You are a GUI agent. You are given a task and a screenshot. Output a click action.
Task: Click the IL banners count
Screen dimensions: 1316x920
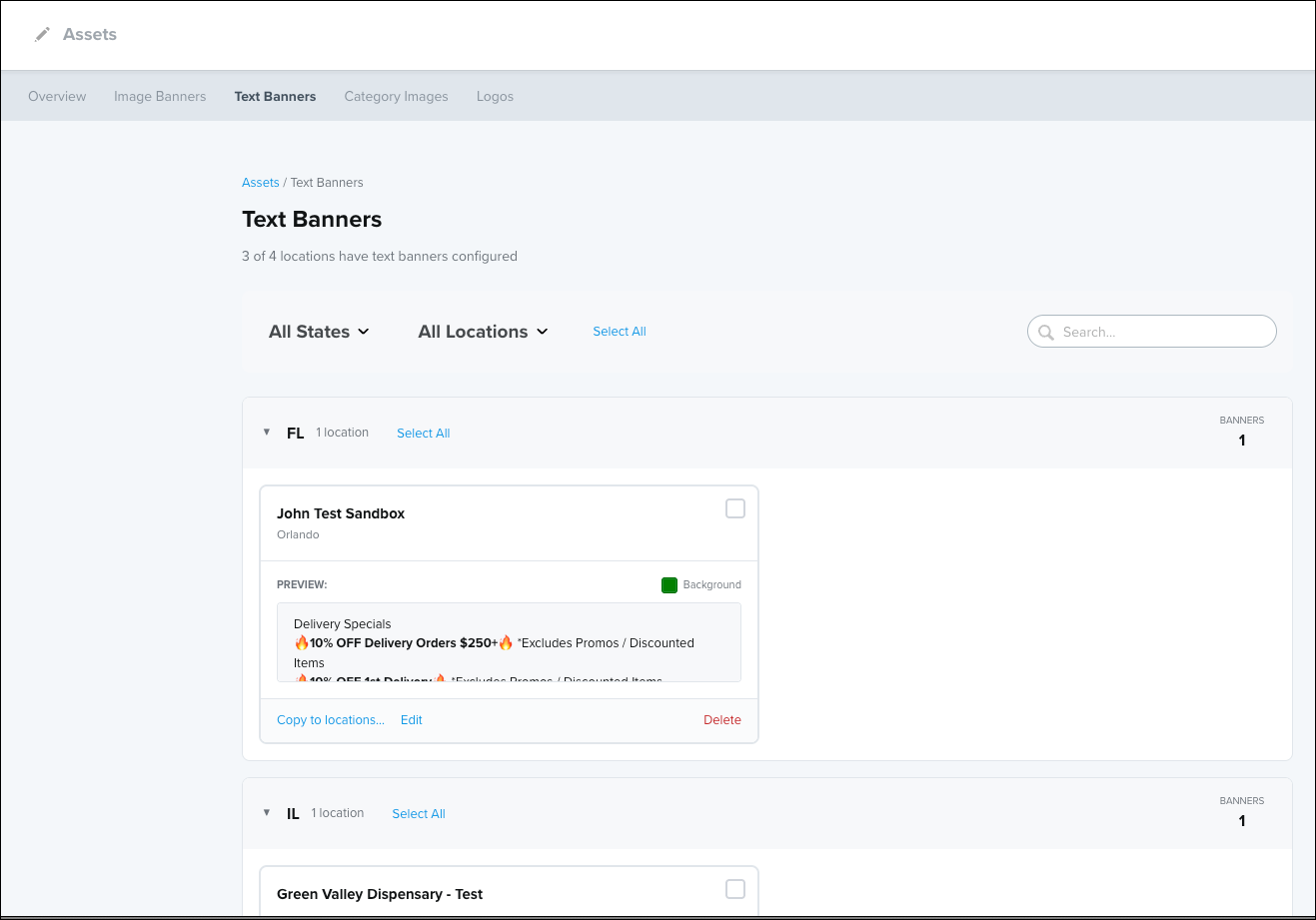[x=1242, y=821]
